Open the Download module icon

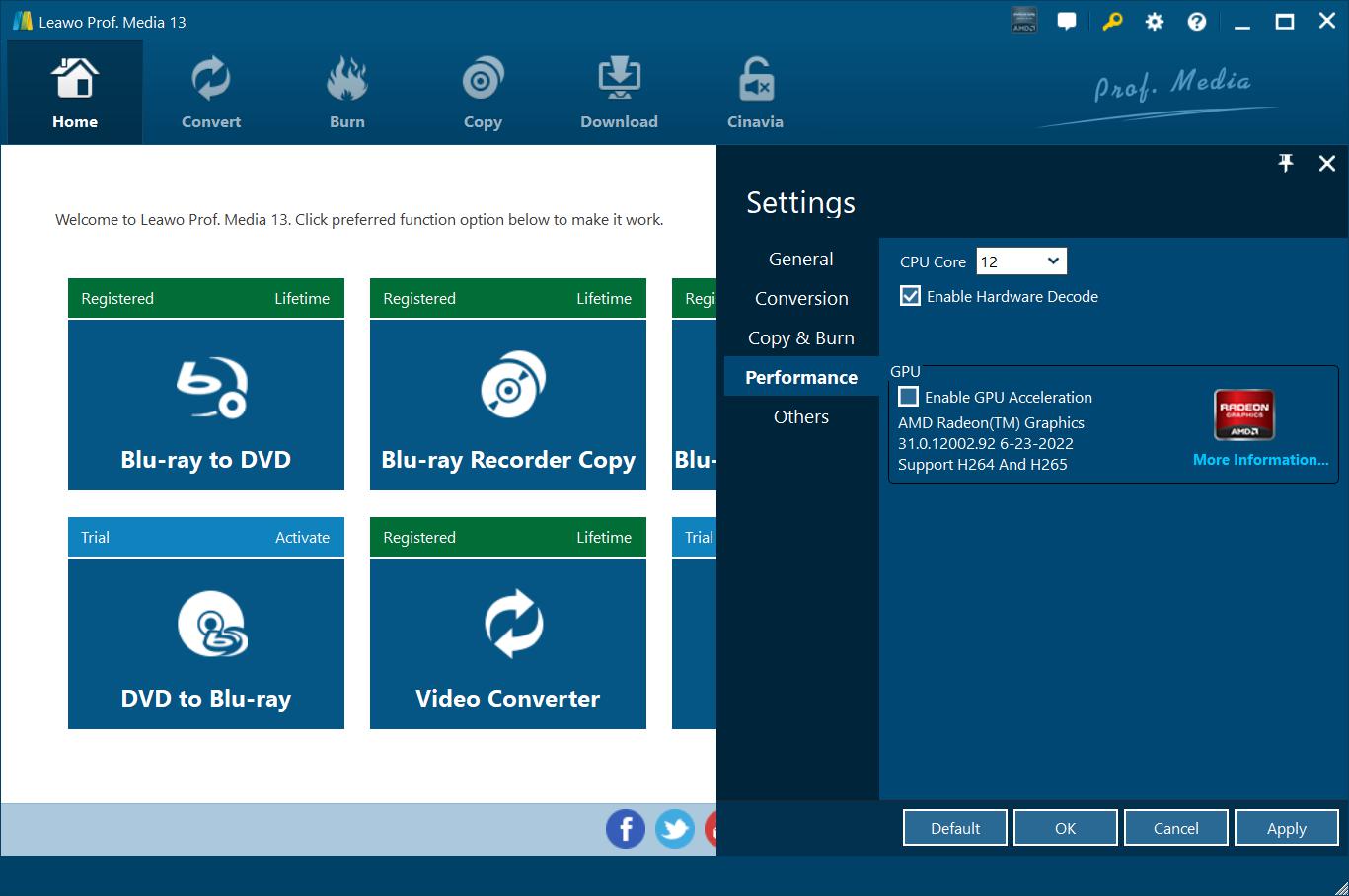(x=619, y=80)
